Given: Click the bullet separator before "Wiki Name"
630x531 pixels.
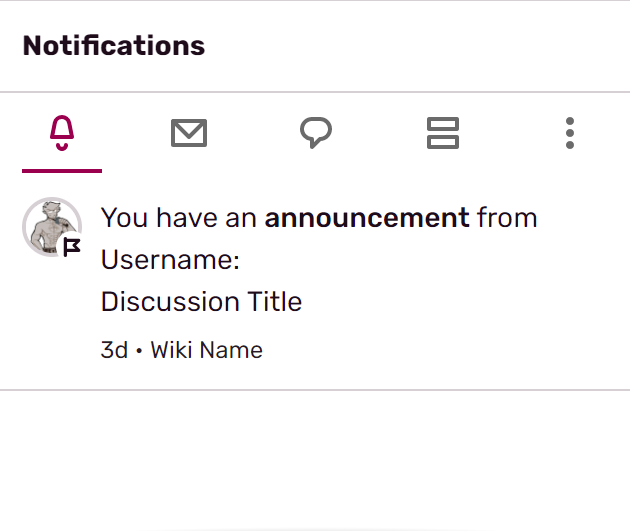Looking at the screenshot, I should coord(139,351).
